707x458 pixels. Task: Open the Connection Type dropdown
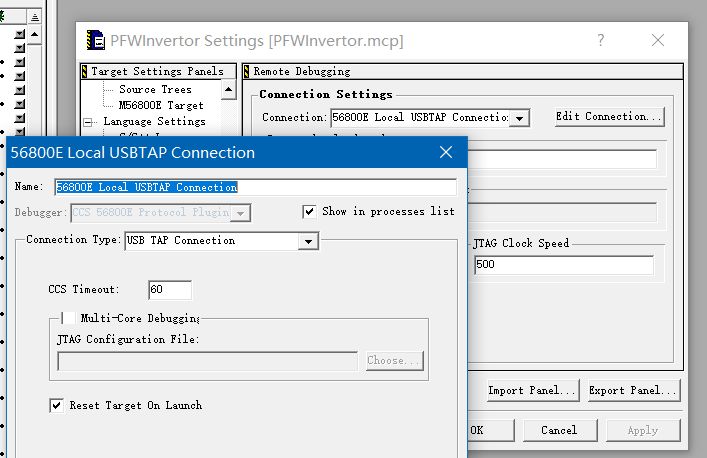pyautogui.click(x=309, y=241)
